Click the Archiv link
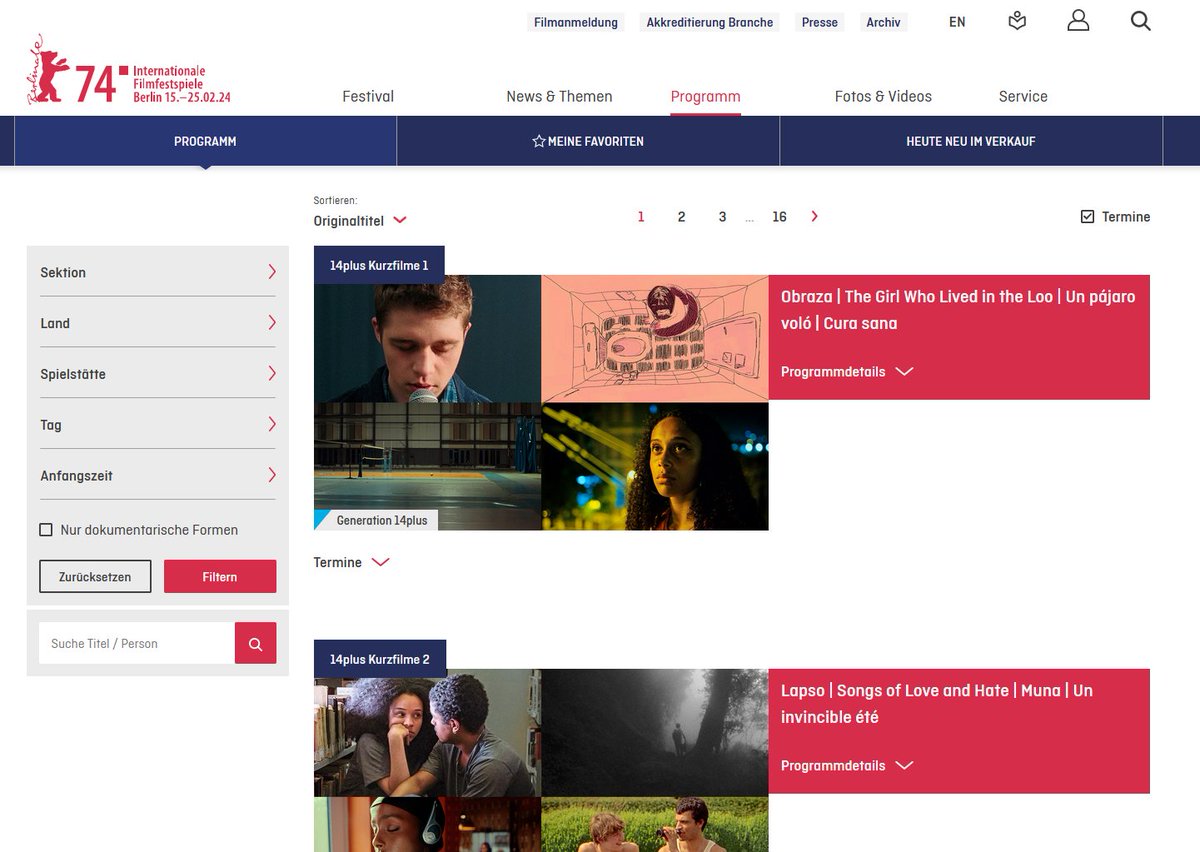The height and width of the screenshot is (852, 1200). click(x=884, y=22)
